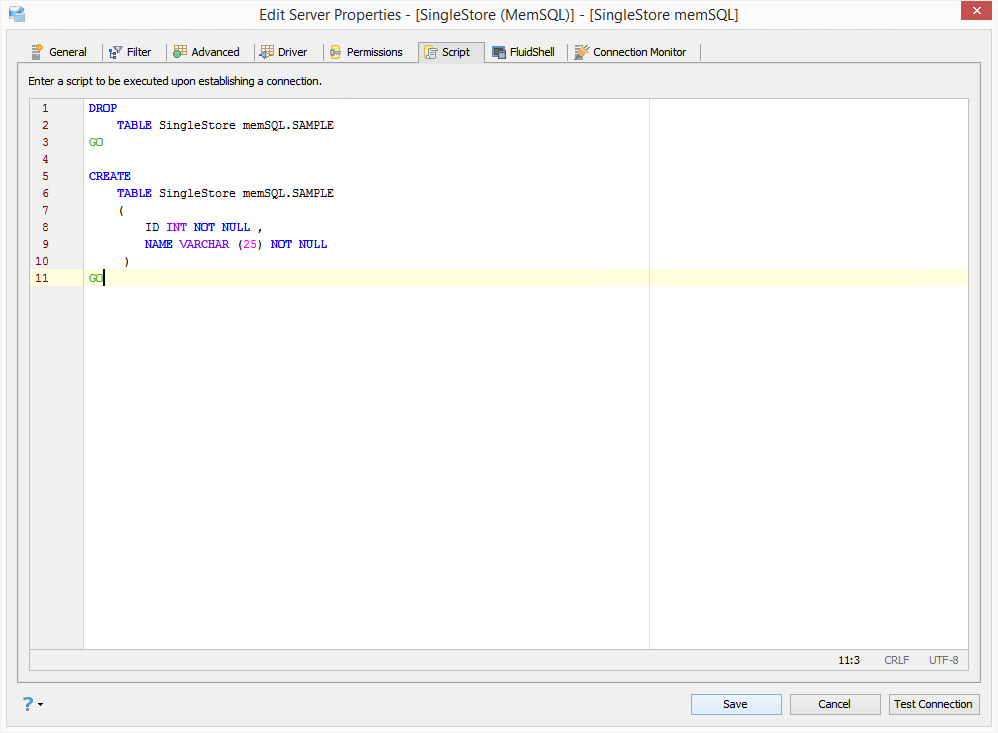Open the Driver tab
This screenshot has height=733, width=998.
(284, 52)
